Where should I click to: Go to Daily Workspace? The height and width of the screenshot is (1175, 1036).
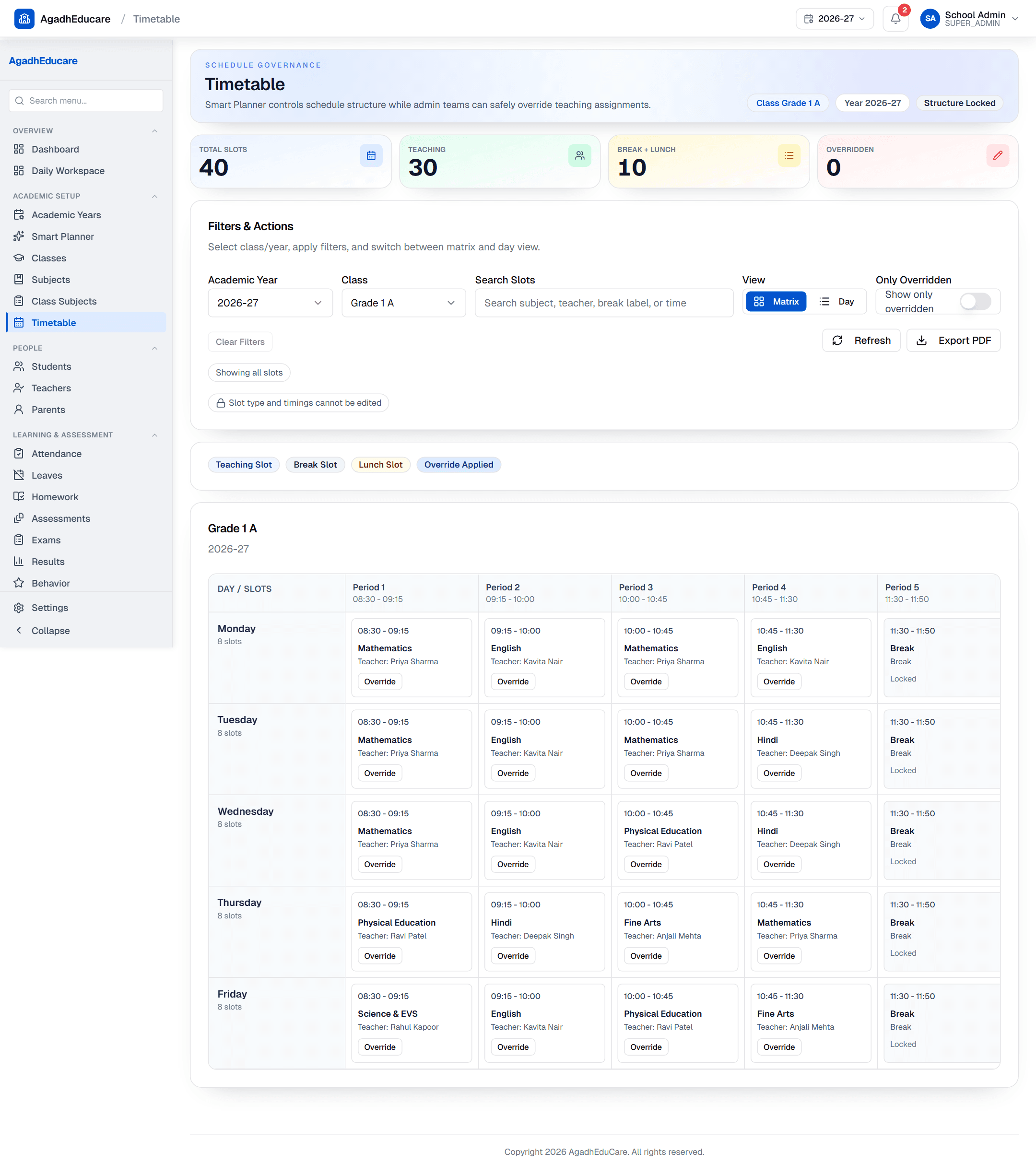click(x=86, y=171)
